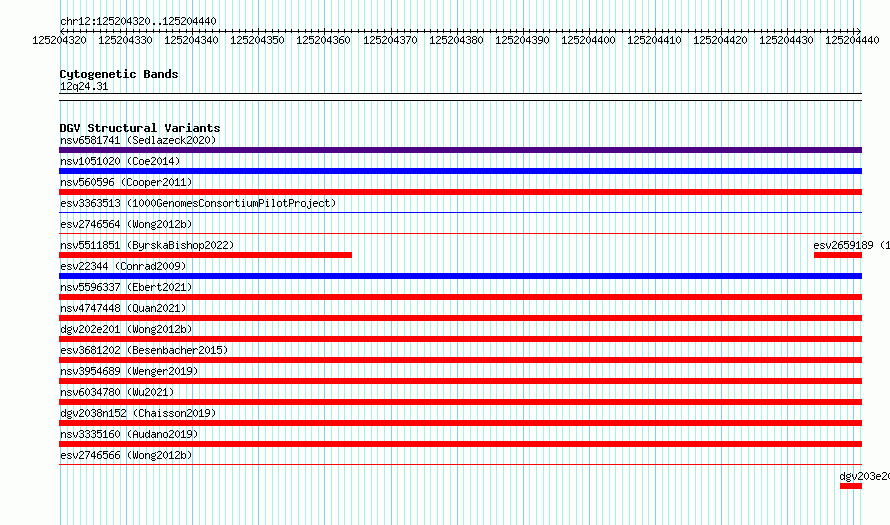The width and height of the screenshot is (890, 525).
Task: Click ruler position 125204440
Action: click(x=852, y=40)
